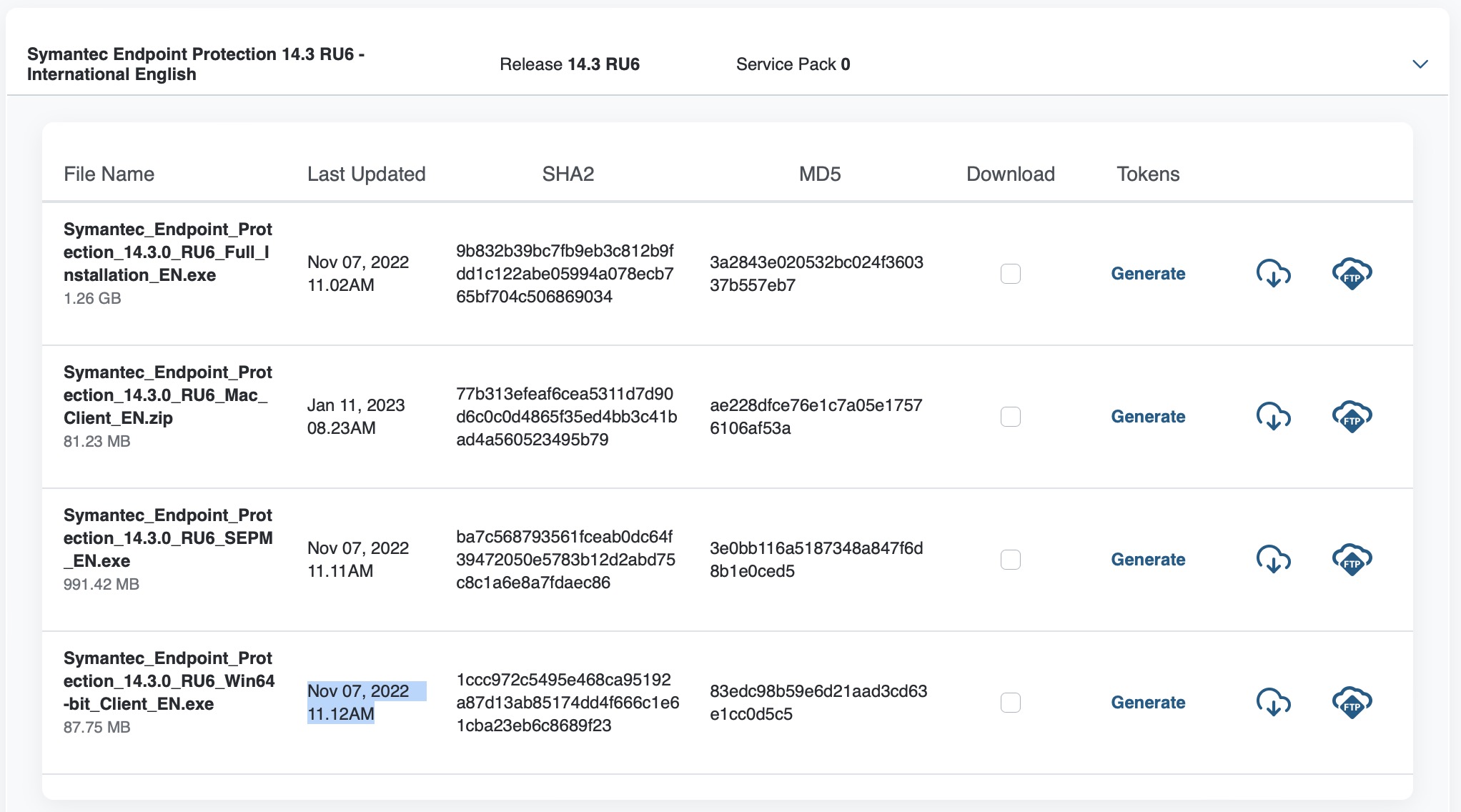The height and width of the screenshot is (812, 1461).
Task: Click MD5 hash starting with ae228dfce76e1c7a
Action: pyautogui.click(x=816, y=417)
